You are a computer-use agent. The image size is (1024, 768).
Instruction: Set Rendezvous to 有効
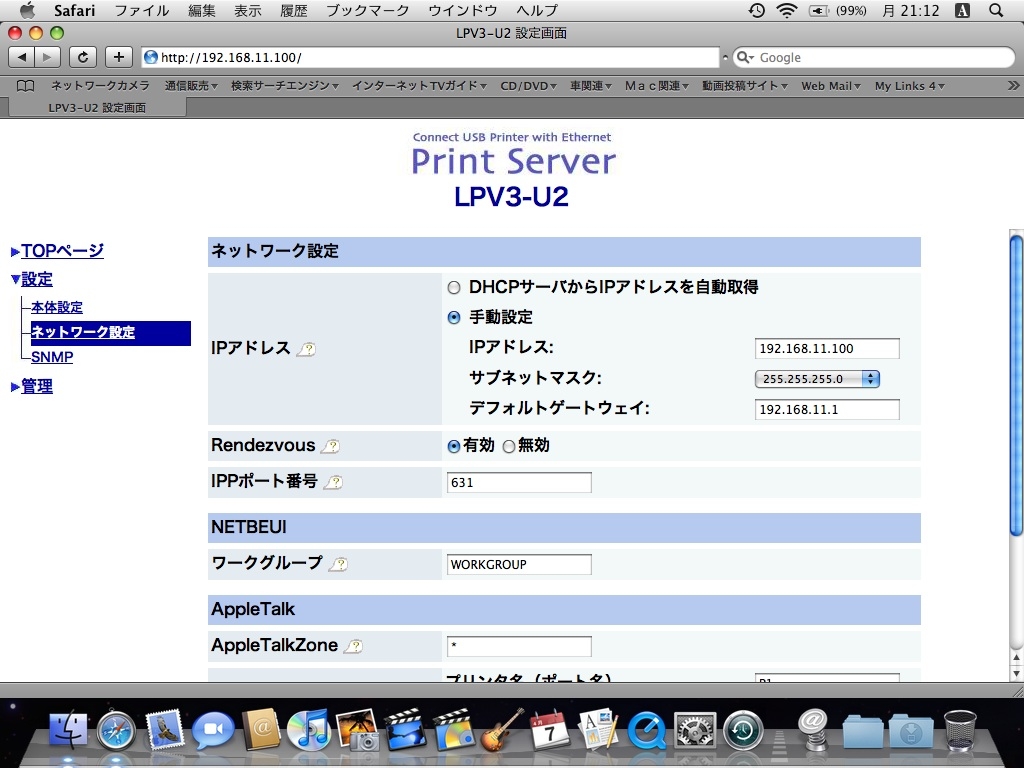click(454, 447)
